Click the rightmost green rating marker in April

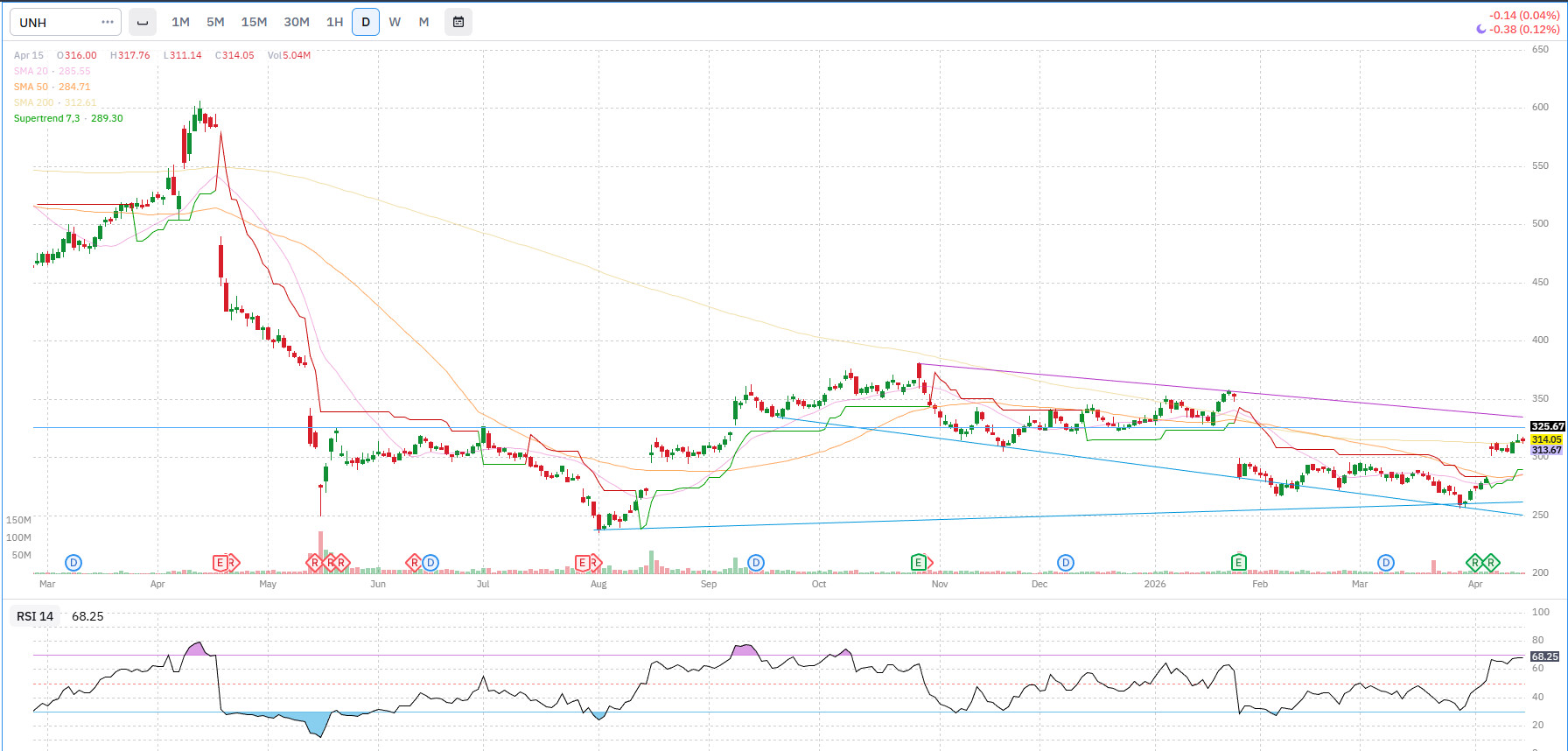pos(1491,562)
